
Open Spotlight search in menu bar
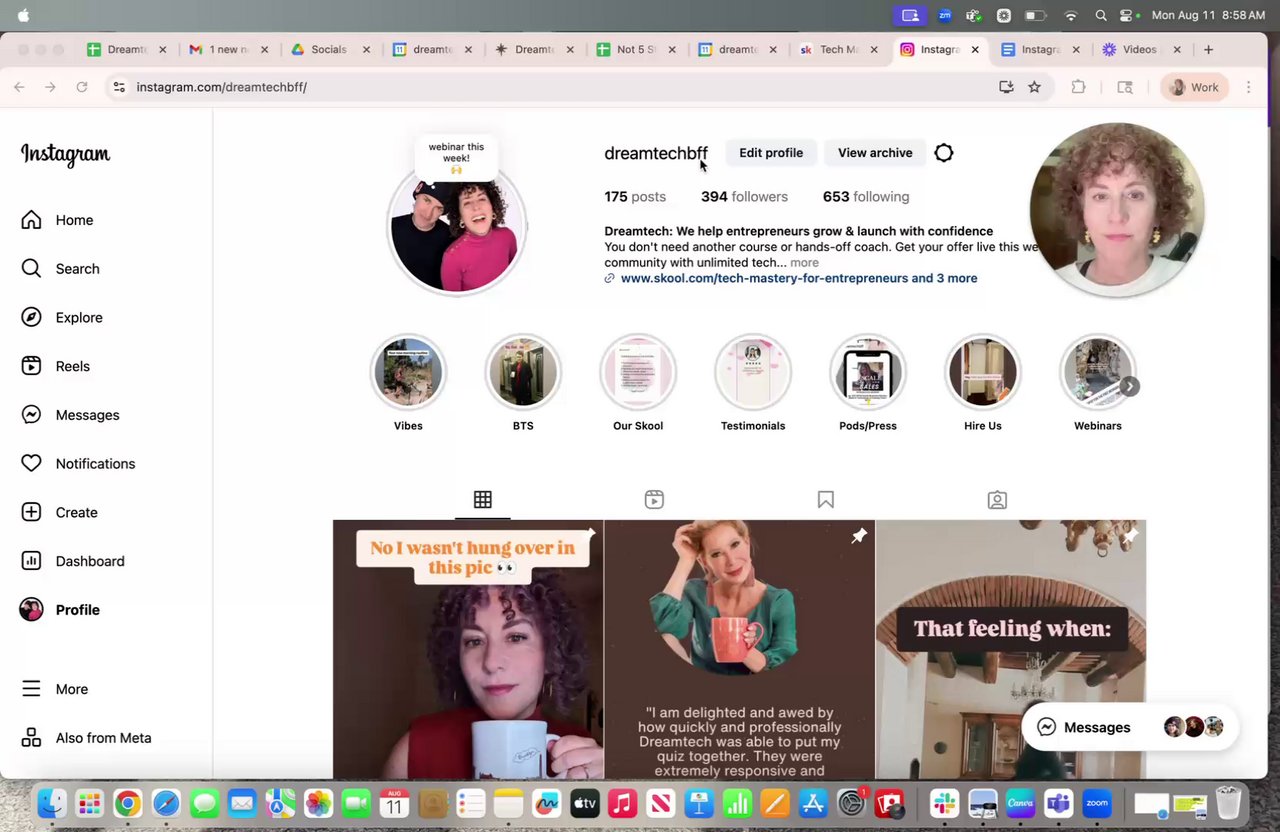(x=1101, y=15)
